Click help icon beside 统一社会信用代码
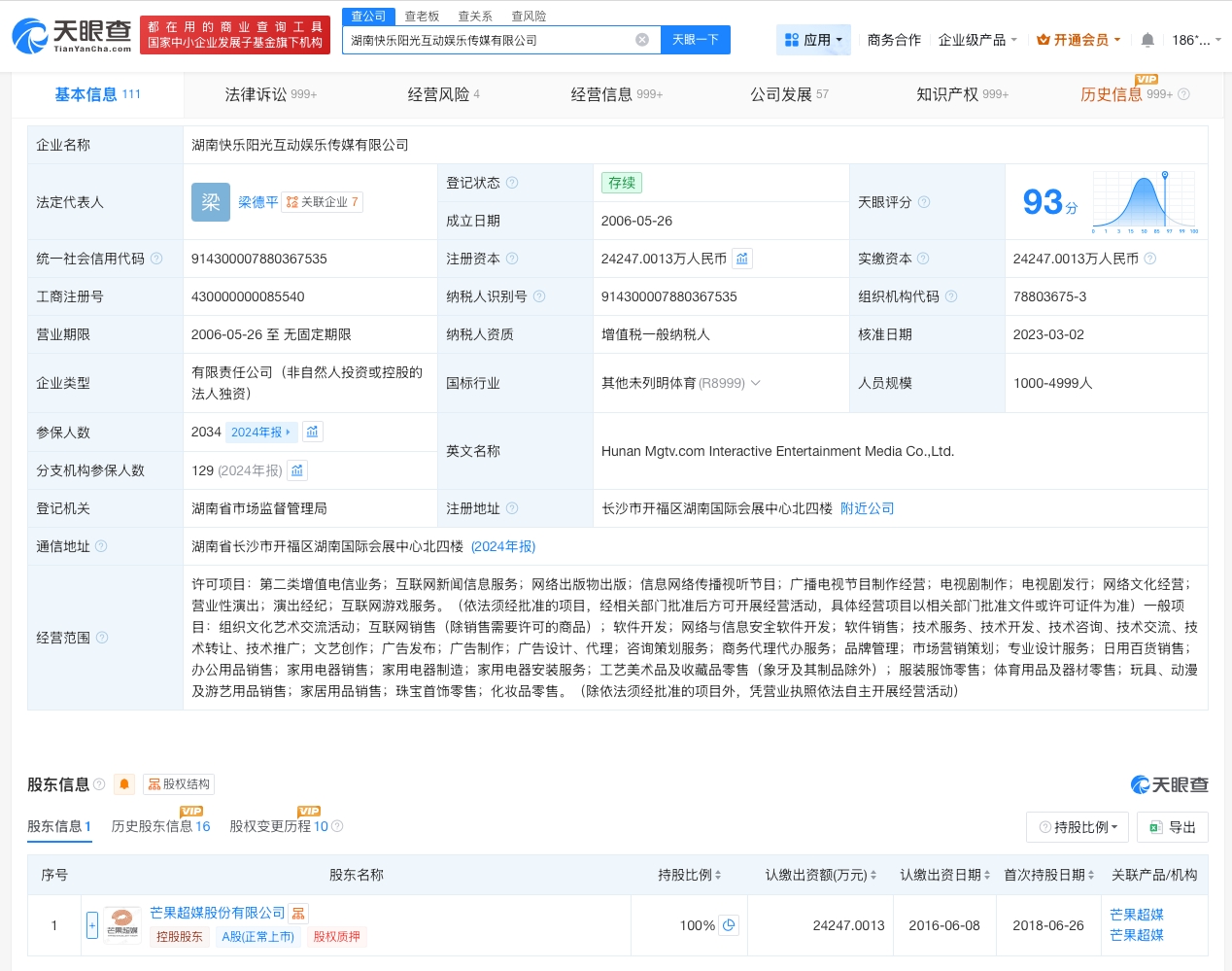The width and height of the screenshot is (1232, 971). click(x=156, y=259)
